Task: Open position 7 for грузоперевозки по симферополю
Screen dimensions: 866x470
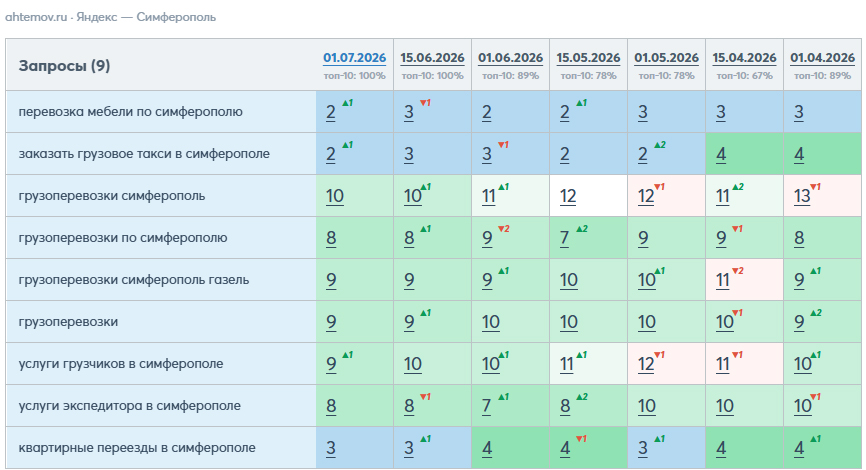Action: pos(564,238)
